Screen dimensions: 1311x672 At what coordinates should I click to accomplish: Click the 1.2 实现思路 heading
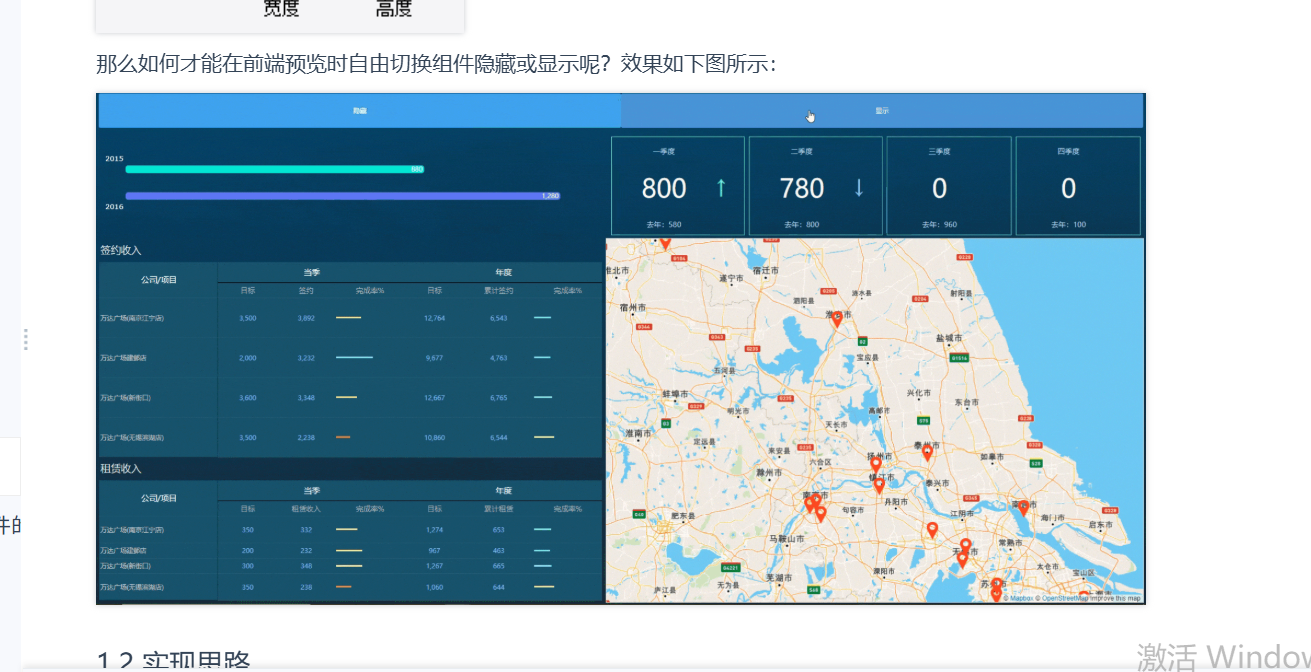[x=173, y=660]
